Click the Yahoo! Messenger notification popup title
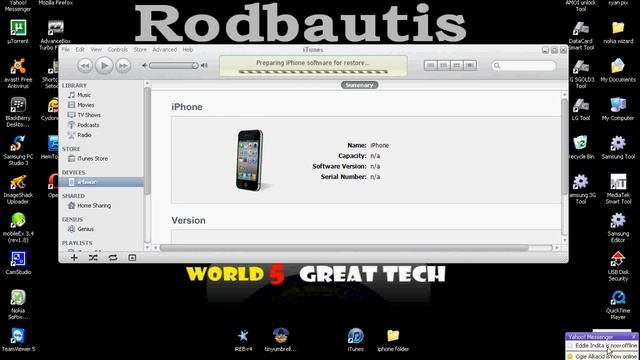The image size is (640, 360). 591,337
